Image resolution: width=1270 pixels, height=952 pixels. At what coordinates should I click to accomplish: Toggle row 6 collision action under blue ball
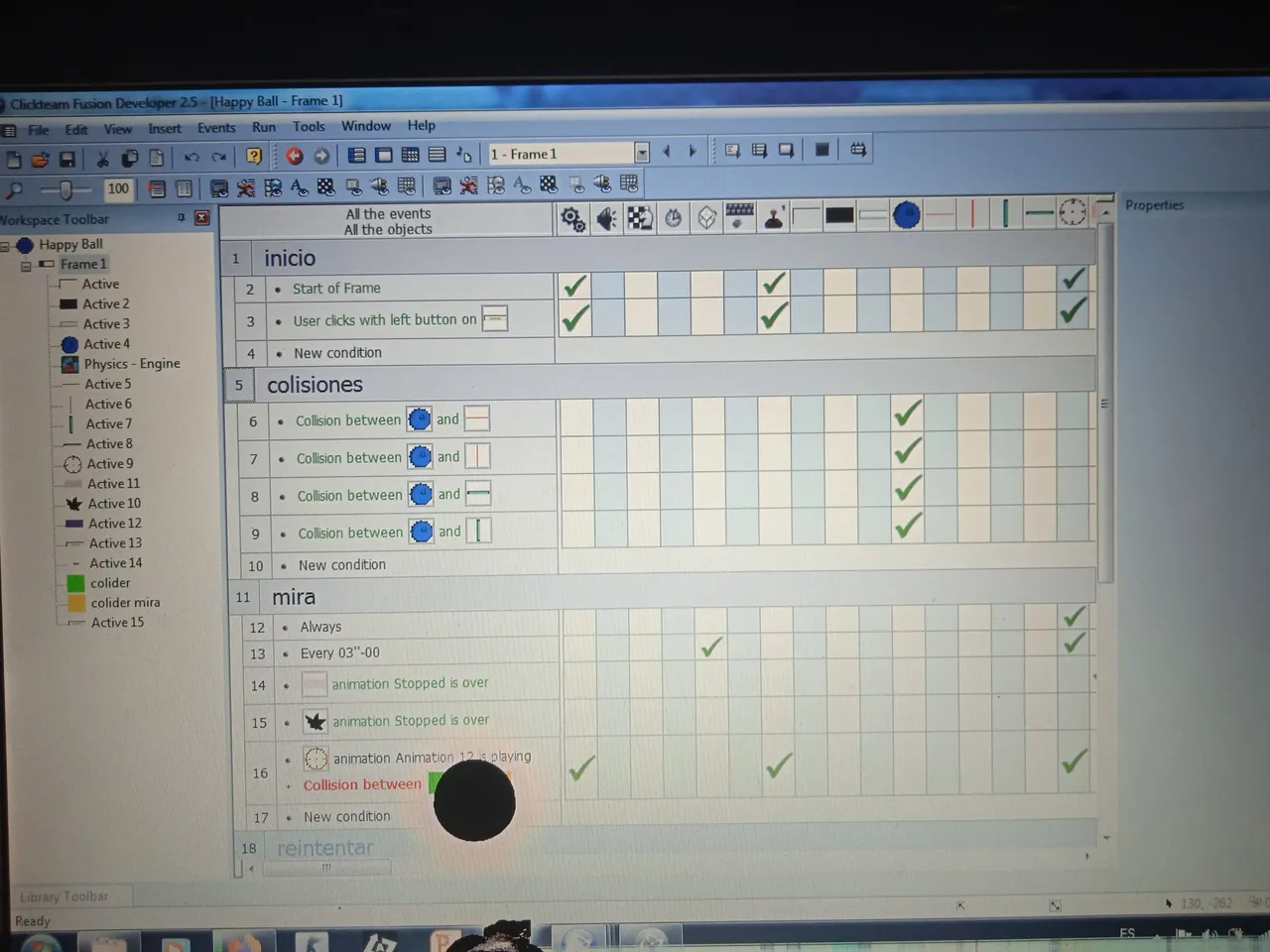(907, 414)
